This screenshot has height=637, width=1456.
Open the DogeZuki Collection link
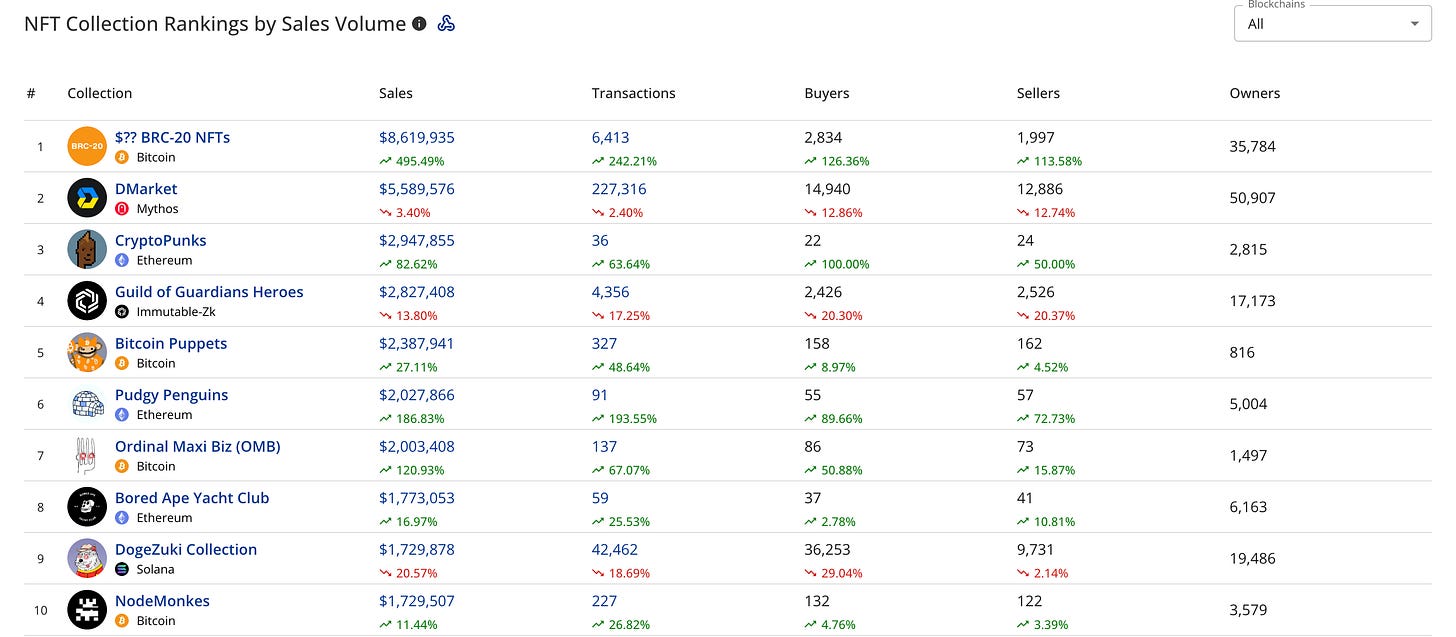186,549
